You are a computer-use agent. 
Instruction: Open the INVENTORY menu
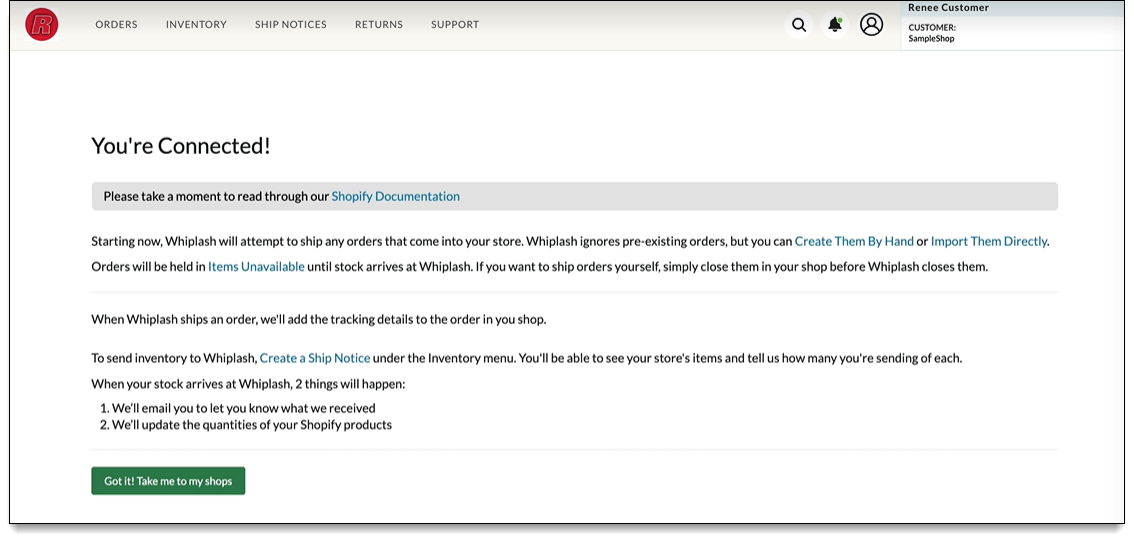coord(196,25)
